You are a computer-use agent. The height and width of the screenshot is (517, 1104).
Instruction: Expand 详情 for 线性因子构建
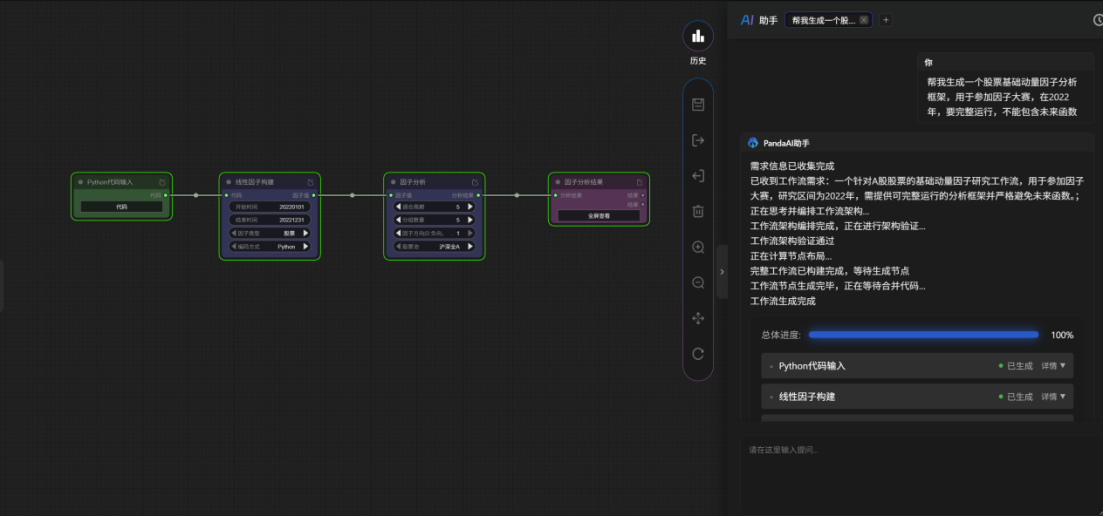(x=1054, y=397)
